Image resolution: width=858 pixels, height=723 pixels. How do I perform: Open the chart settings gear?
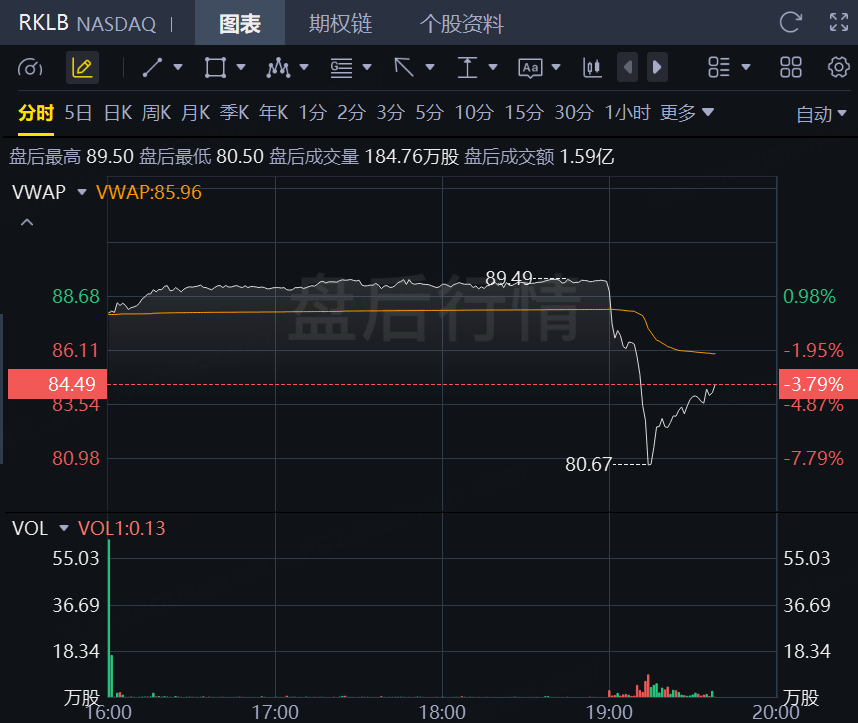click(838, 68)
